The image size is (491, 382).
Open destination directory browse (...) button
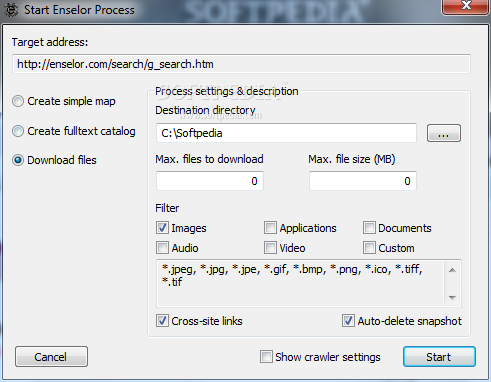tap(444, 133)
